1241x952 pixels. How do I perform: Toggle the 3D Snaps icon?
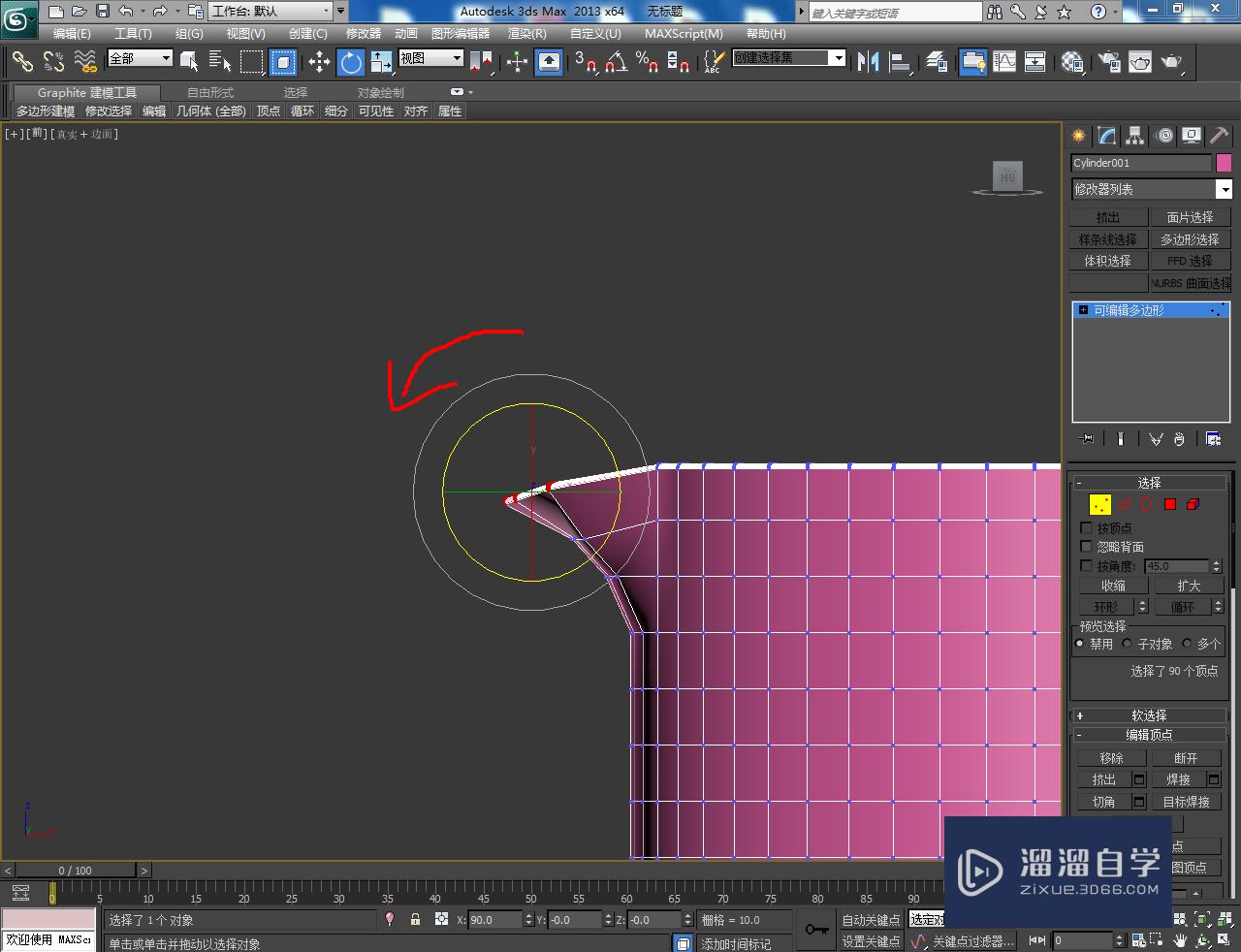point(585,61)
